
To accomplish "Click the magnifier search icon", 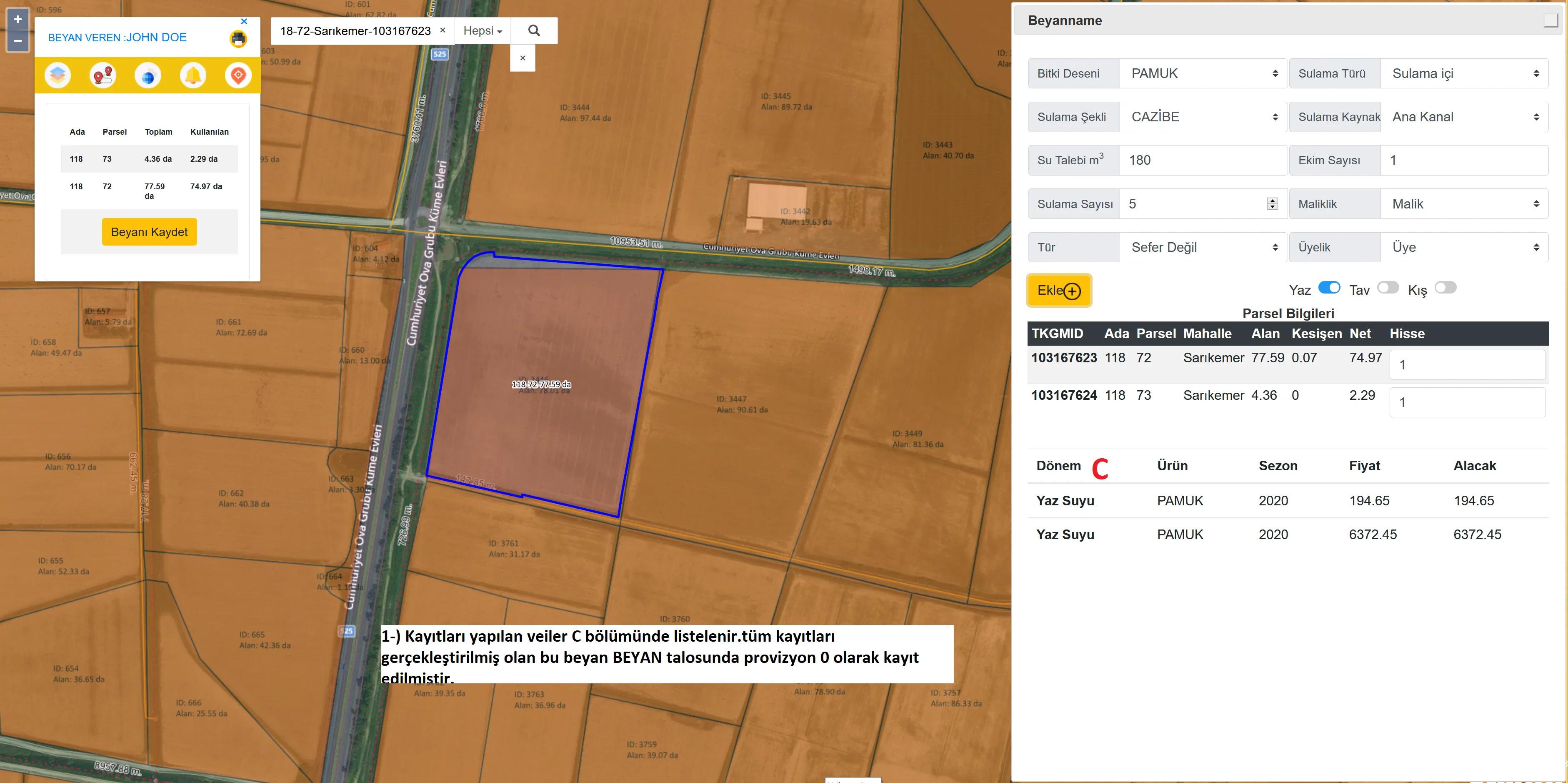I will coord(534,30).
